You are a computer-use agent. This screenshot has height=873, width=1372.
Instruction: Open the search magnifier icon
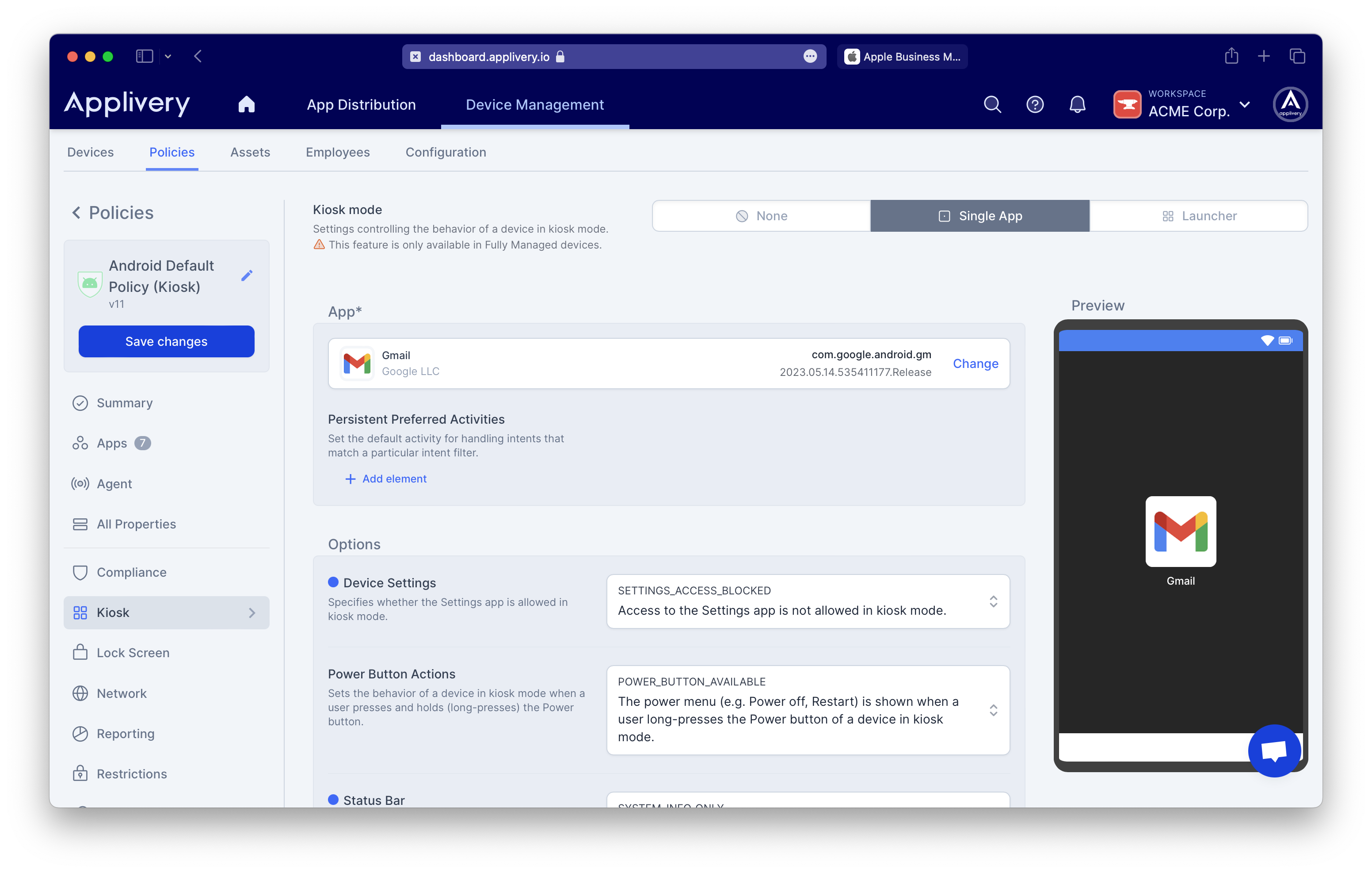coord(992,104)
